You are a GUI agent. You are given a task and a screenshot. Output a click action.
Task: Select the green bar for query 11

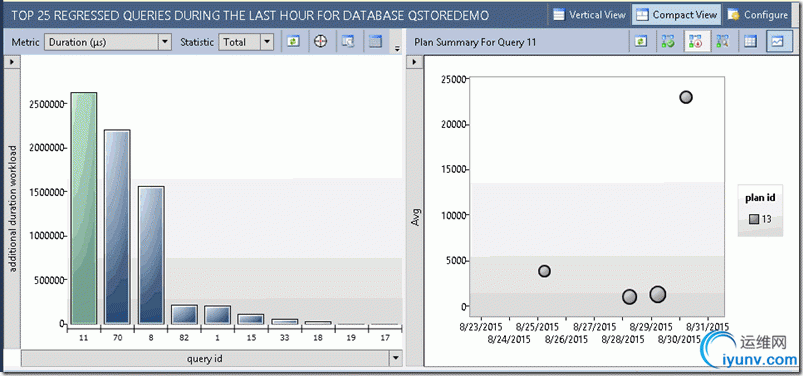(x=84, y=208)
